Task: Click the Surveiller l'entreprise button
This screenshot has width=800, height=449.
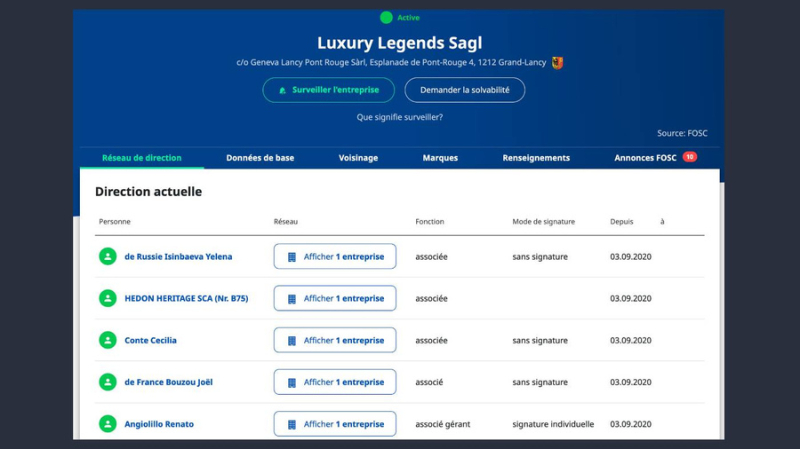Action: pos(329,90)
